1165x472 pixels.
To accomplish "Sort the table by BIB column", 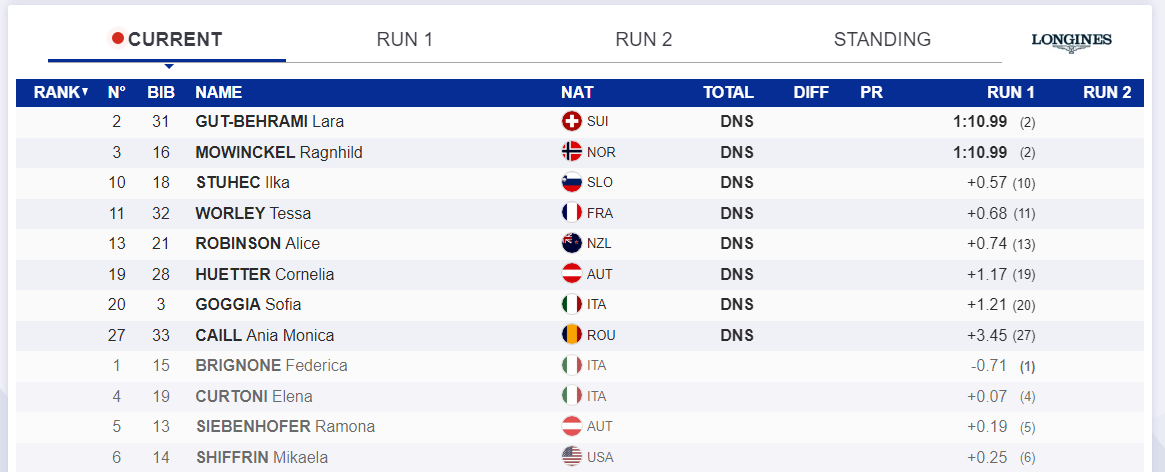I will pos(161,92).
